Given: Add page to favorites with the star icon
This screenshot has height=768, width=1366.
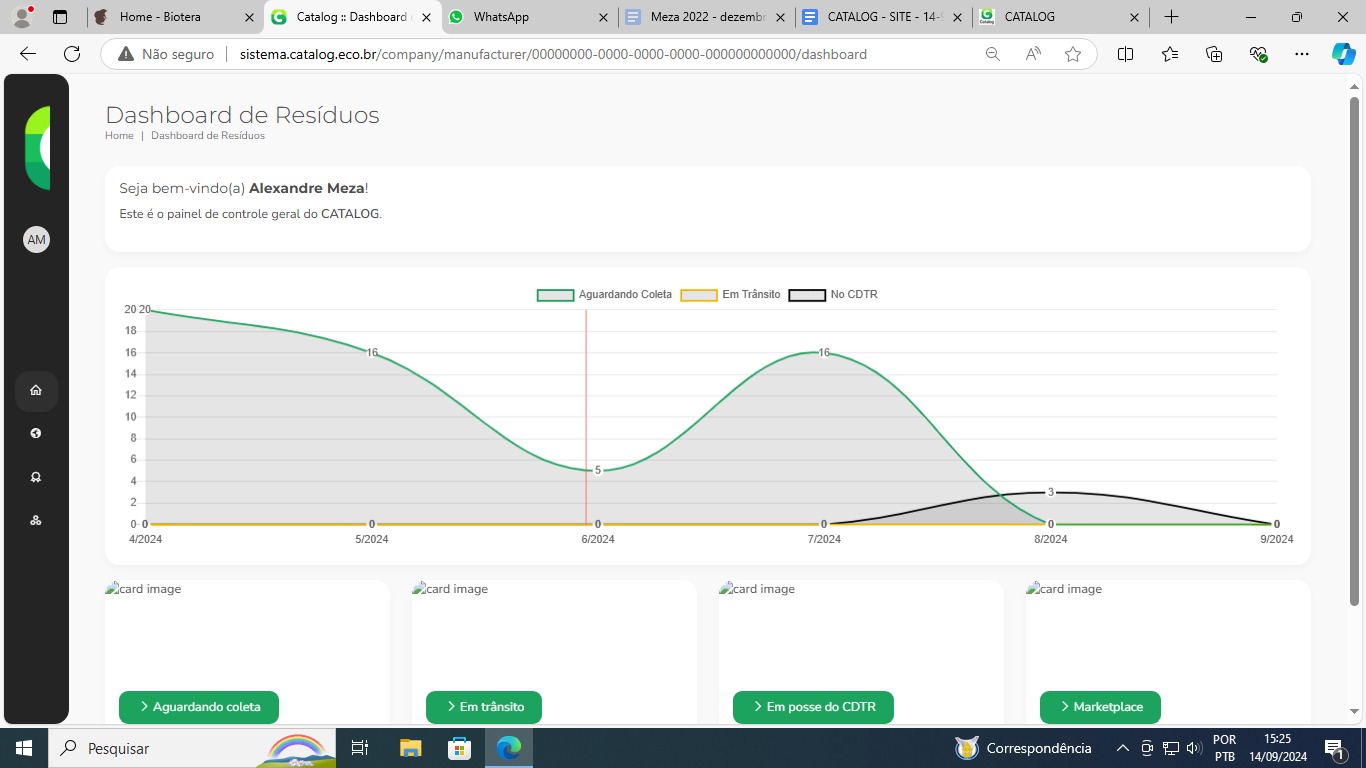Looking at the screenshot, I should 1073,54.
